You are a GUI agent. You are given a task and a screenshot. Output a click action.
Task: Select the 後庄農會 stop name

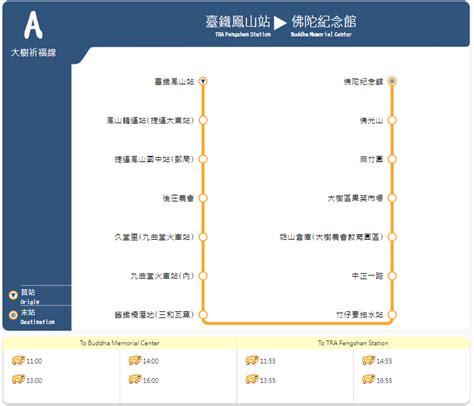pyautogui.click(x=178, y=198)
